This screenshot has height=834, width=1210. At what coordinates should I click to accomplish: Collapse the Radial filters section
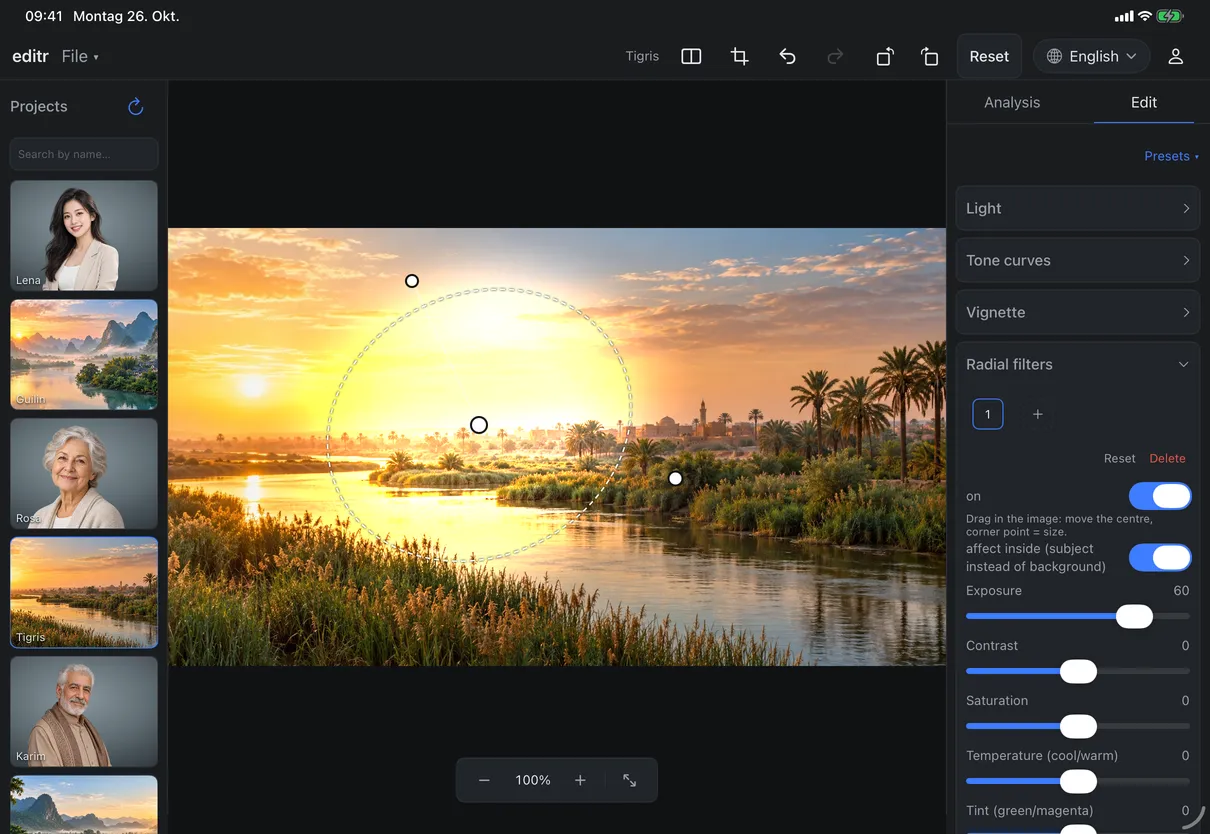coord(1077,364)
